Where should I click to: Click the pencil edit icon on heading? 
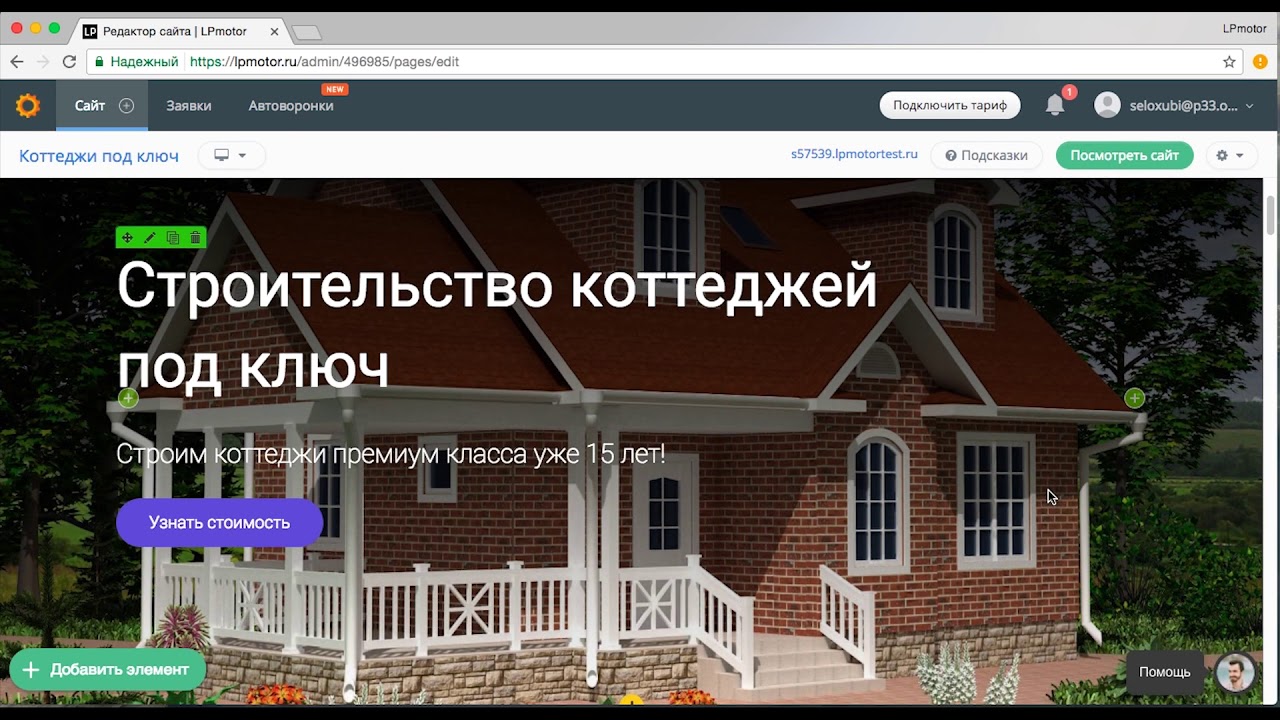pos(150,238)
